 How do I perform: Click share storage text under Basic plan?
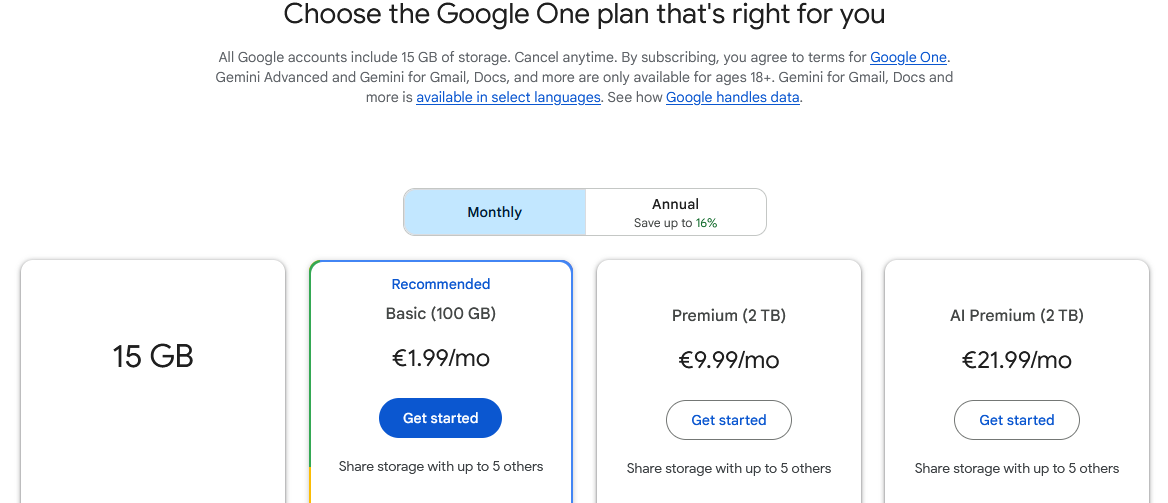click(441, 466)
